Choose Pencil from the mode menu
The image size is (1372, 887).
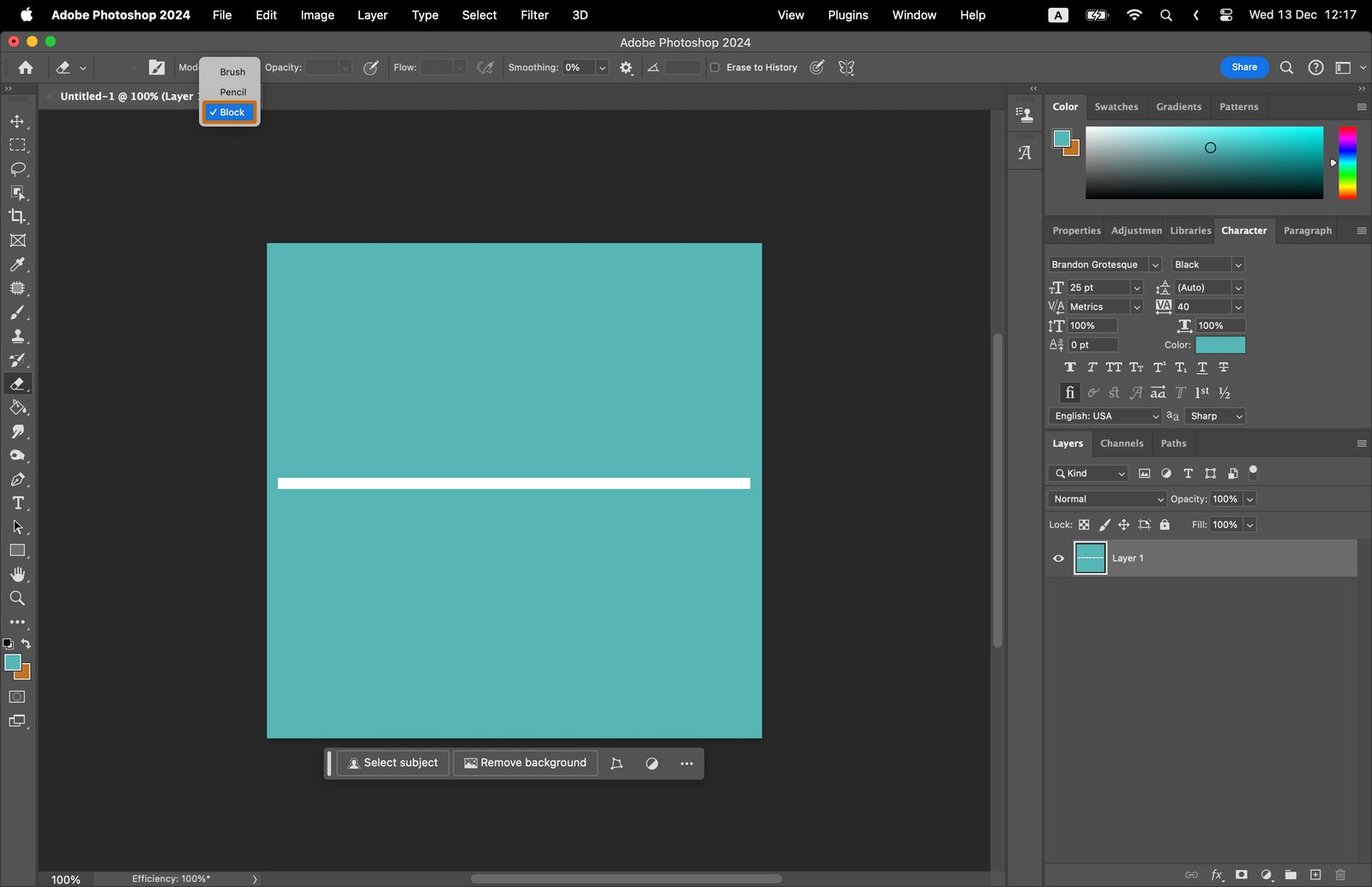[232, 92]
